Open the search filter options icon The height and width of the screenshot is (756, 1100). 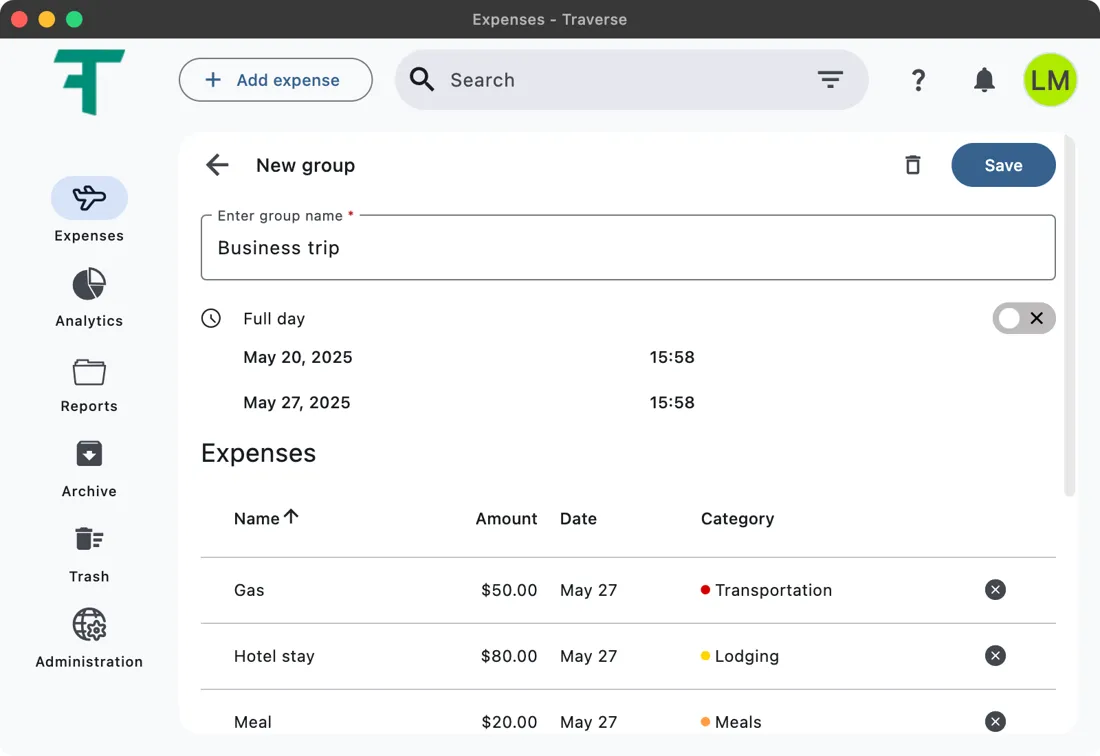830,80
